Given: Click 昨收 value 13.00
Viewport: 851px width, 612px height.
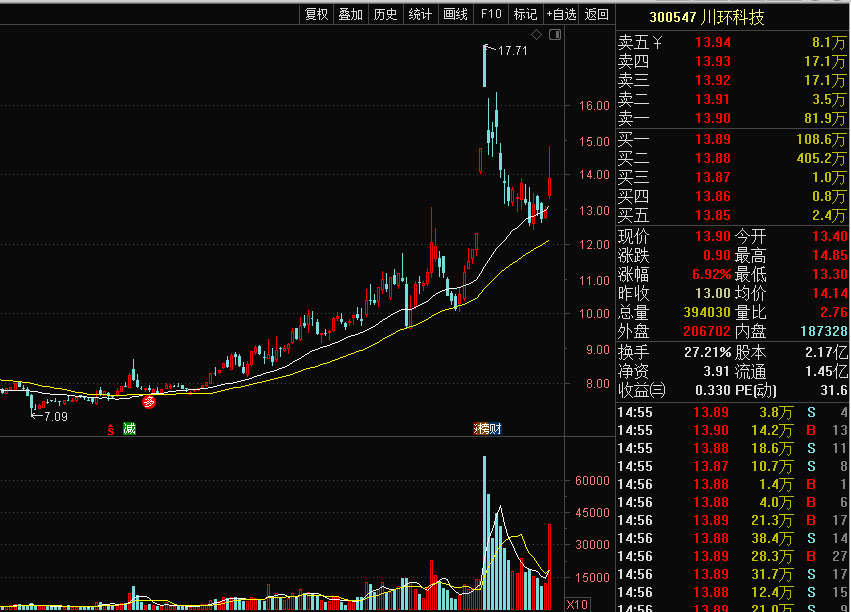Looking at the screenshot, I should point(713,293).
